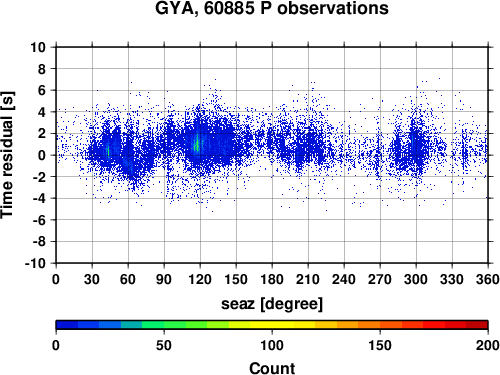This screenshot has width=500, height=375.
Task: Click the x-axis tick label 300
Action: pyautogui.click(x=416, y=279)
